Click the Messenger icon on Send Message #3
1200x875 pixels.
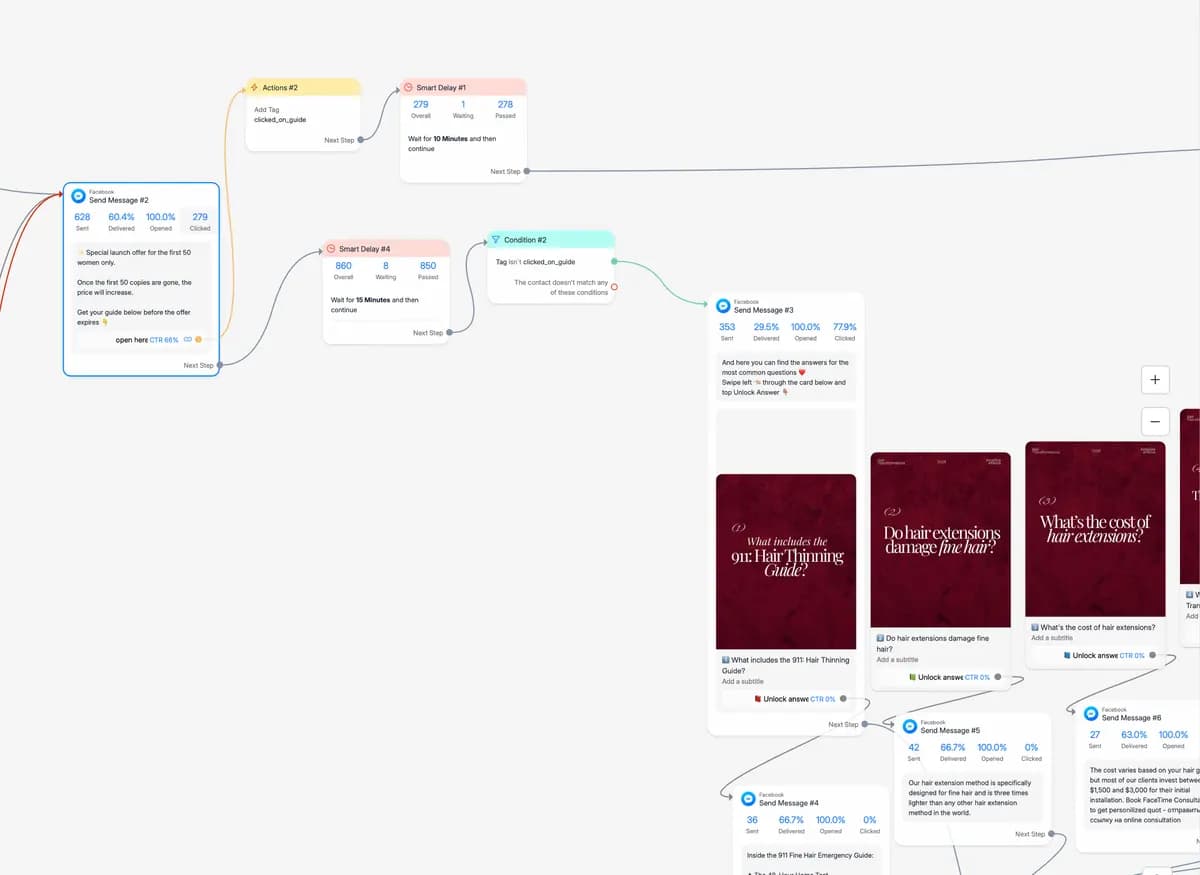[x=724, y=306]
